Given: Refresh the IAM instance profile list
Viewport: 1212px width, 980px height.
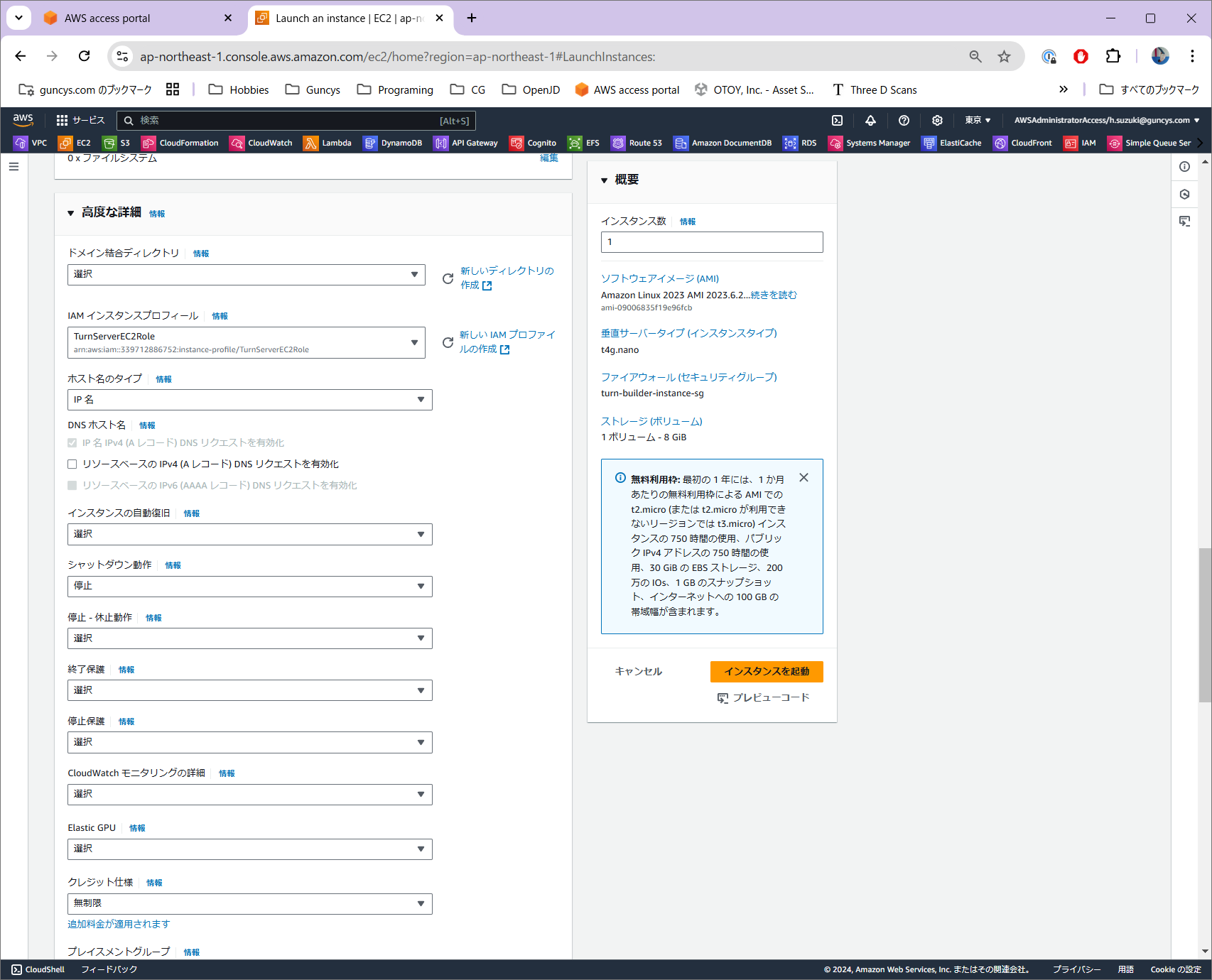Looking at the screenshot, I should click(448, 343).
